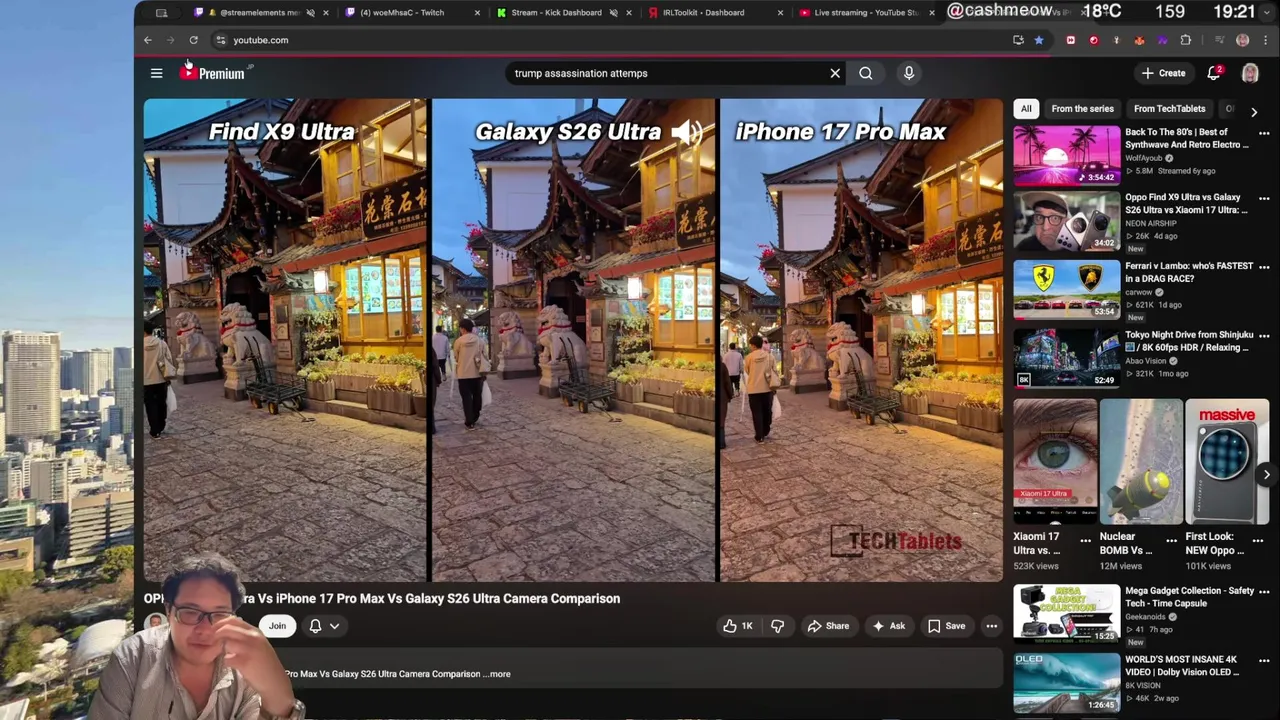Reload the YouTube page
Screen dimensions: 1280x720
[x=193, y=40]
